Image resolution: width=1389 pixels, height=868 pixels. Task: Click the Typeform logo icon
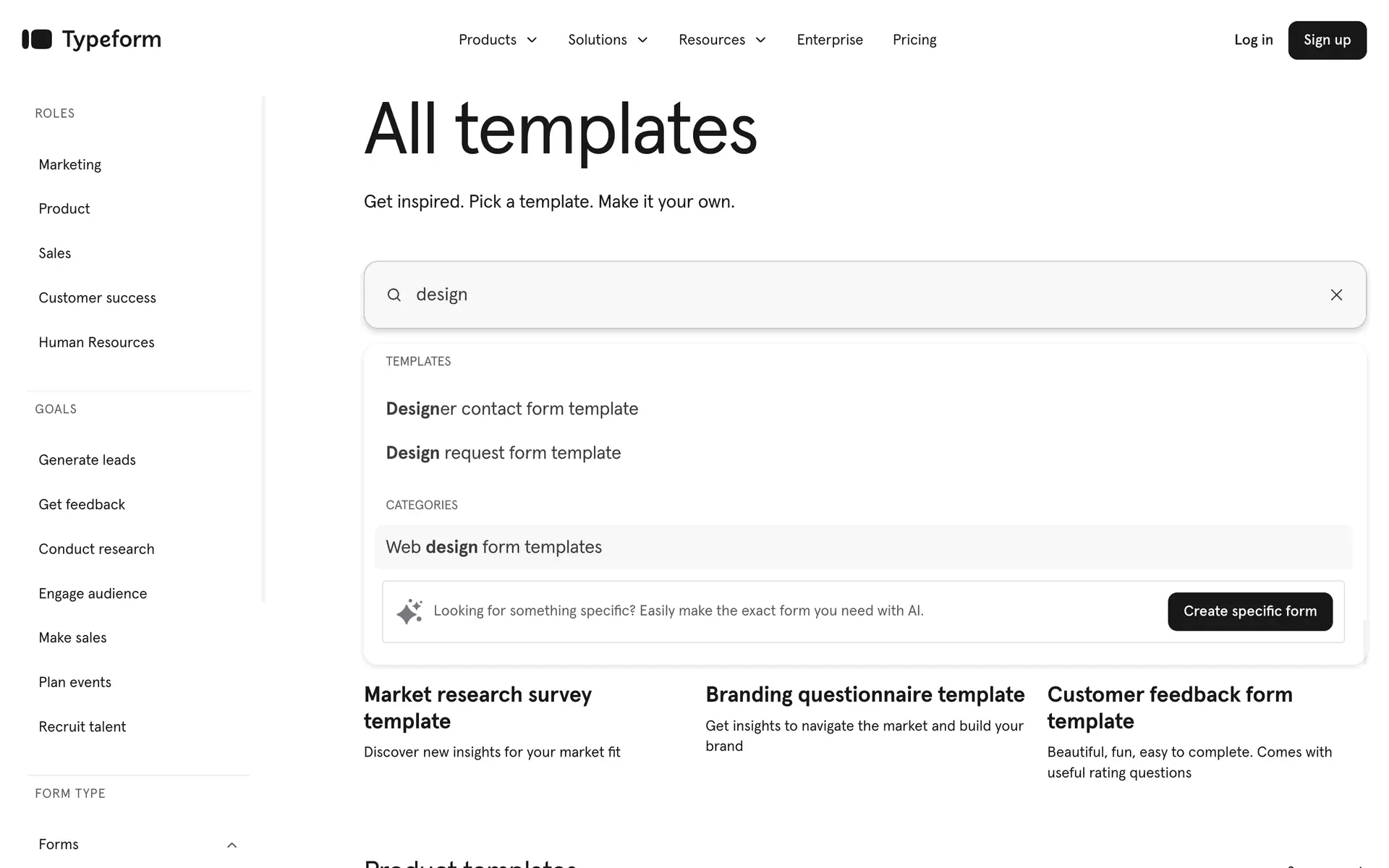pos(37,40)
